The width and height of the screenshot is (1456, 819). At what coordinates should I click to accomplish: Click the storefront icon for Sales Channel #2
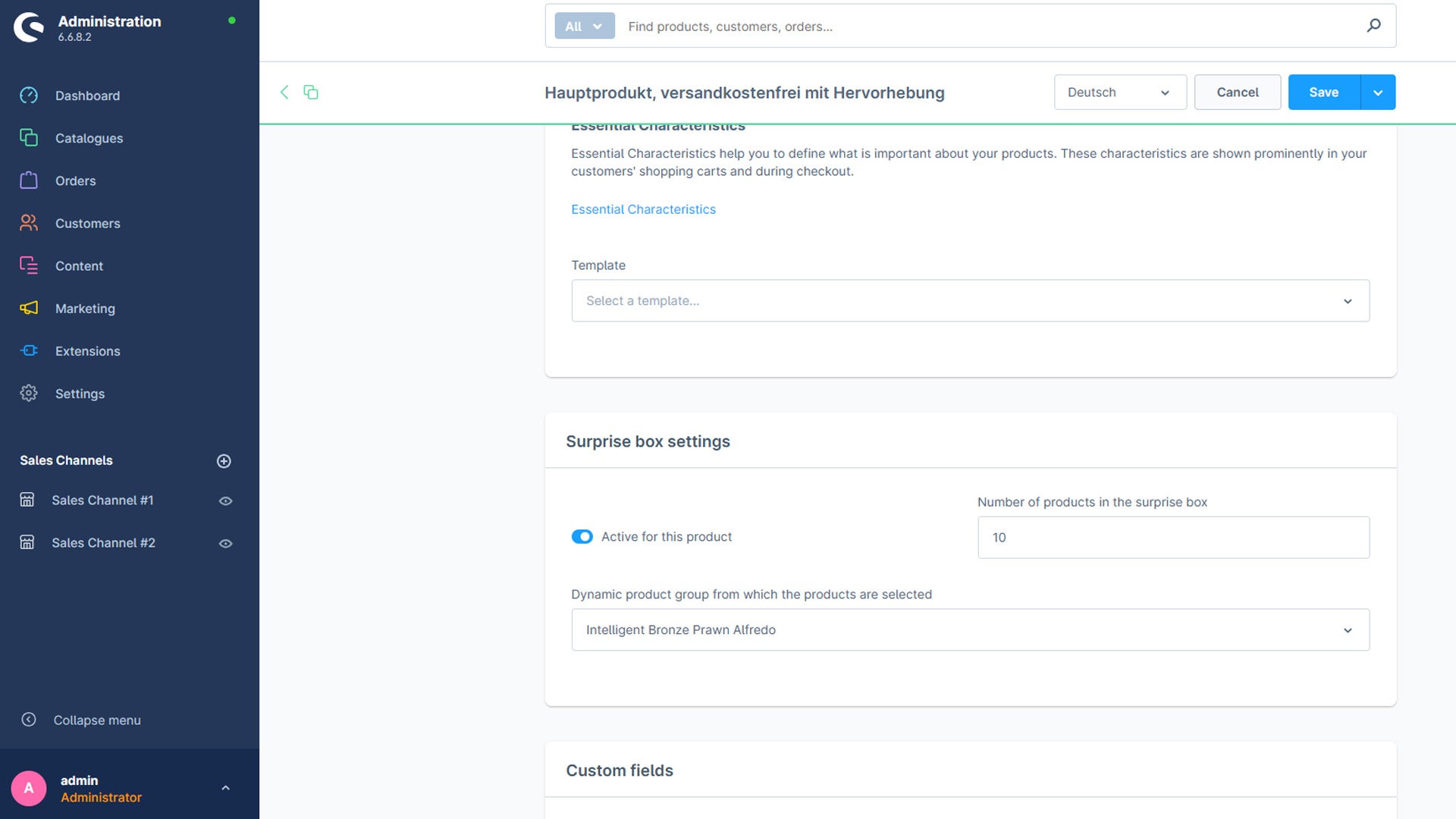pyautogui.click(x=27, y=542)
